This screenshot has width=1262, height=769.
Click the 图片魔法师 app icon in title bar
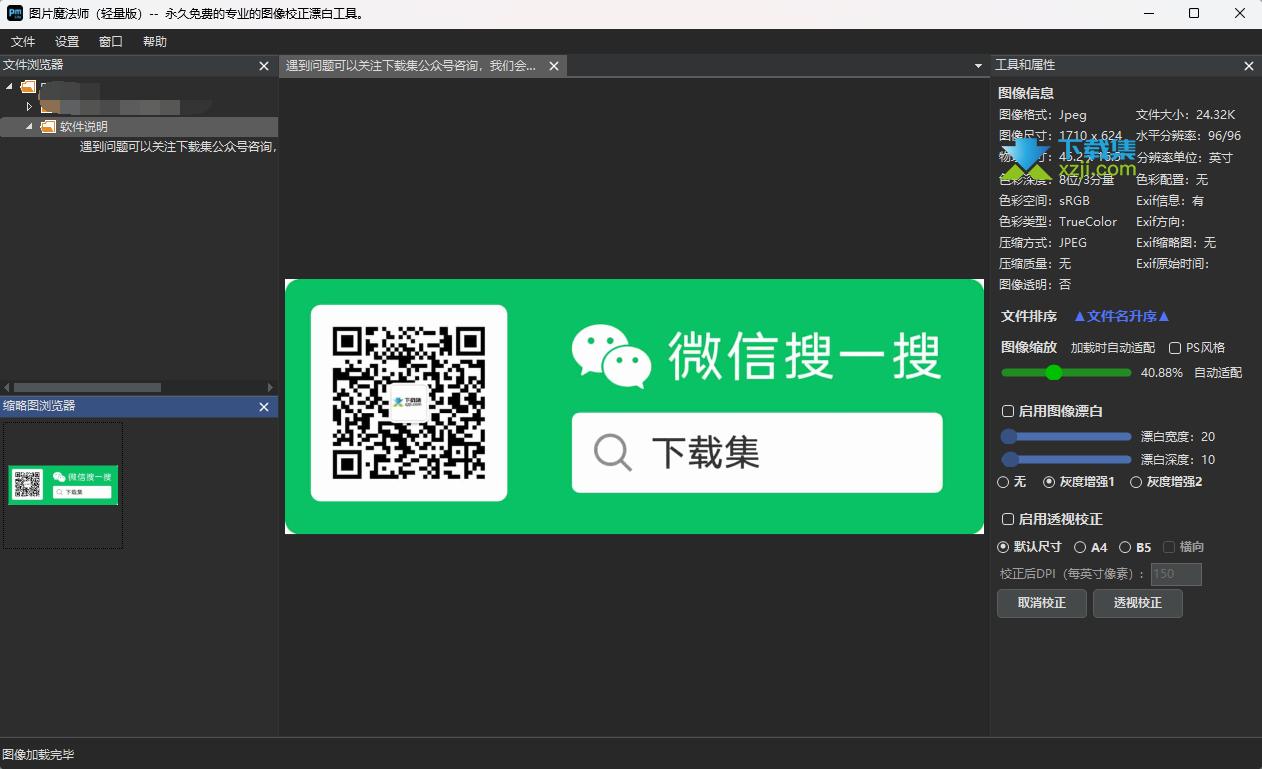tap(15, 13)
